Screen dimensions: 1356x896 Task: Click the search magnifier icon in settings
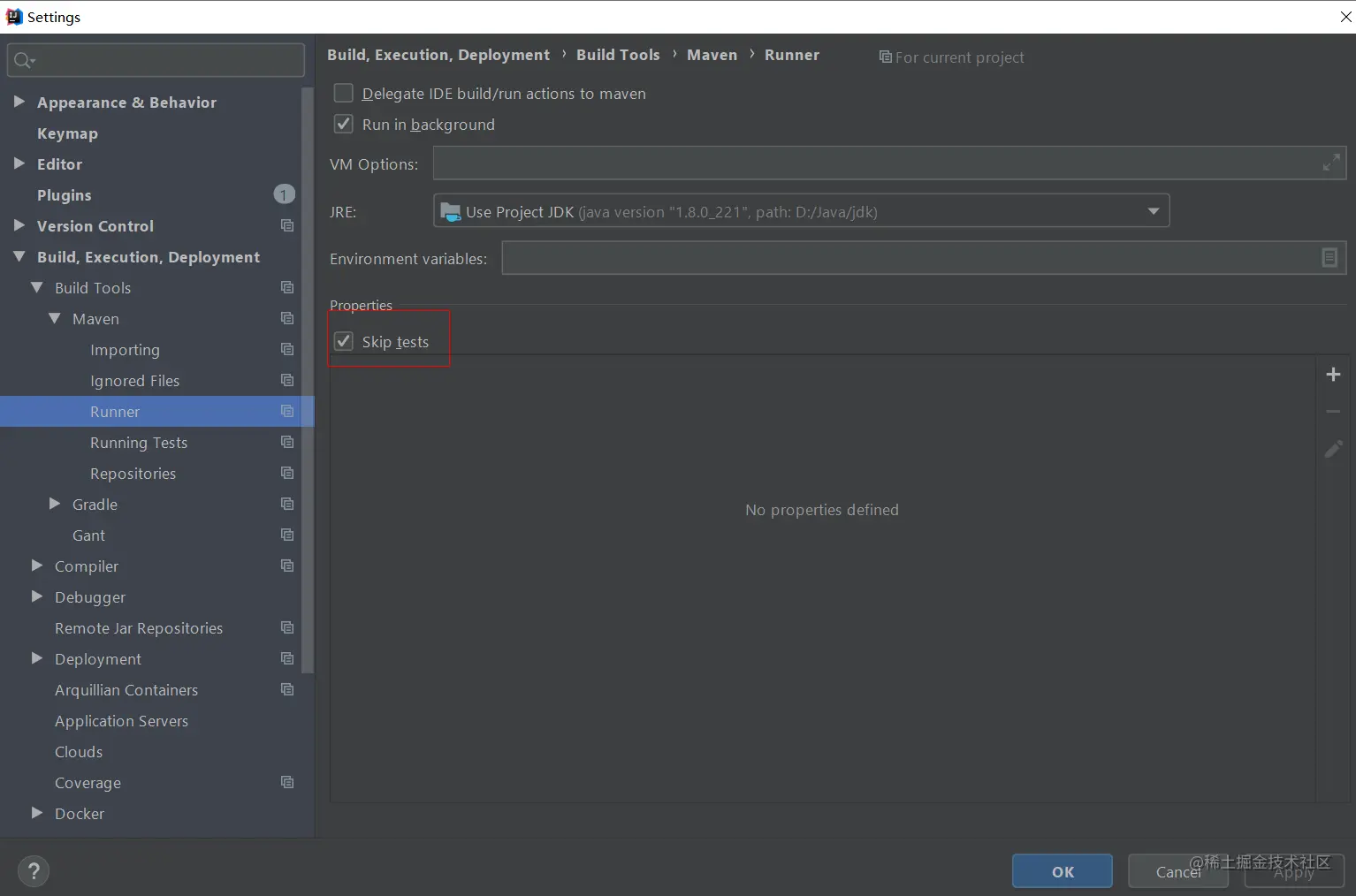tap(23, 60)
